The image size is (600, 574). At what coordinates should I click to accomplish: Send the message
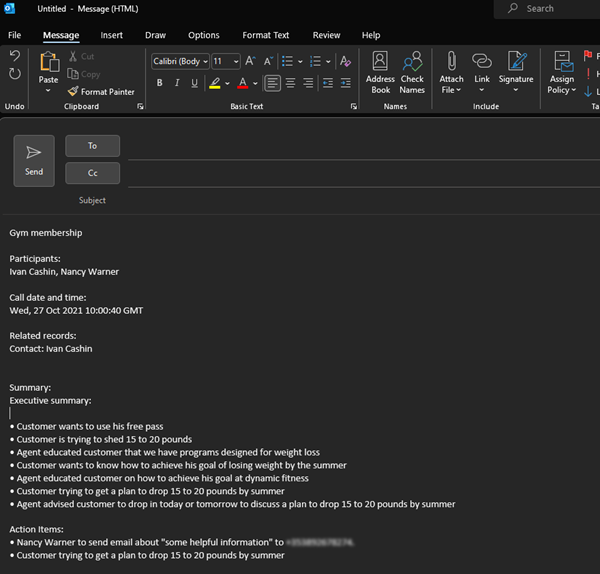point(34,161)
